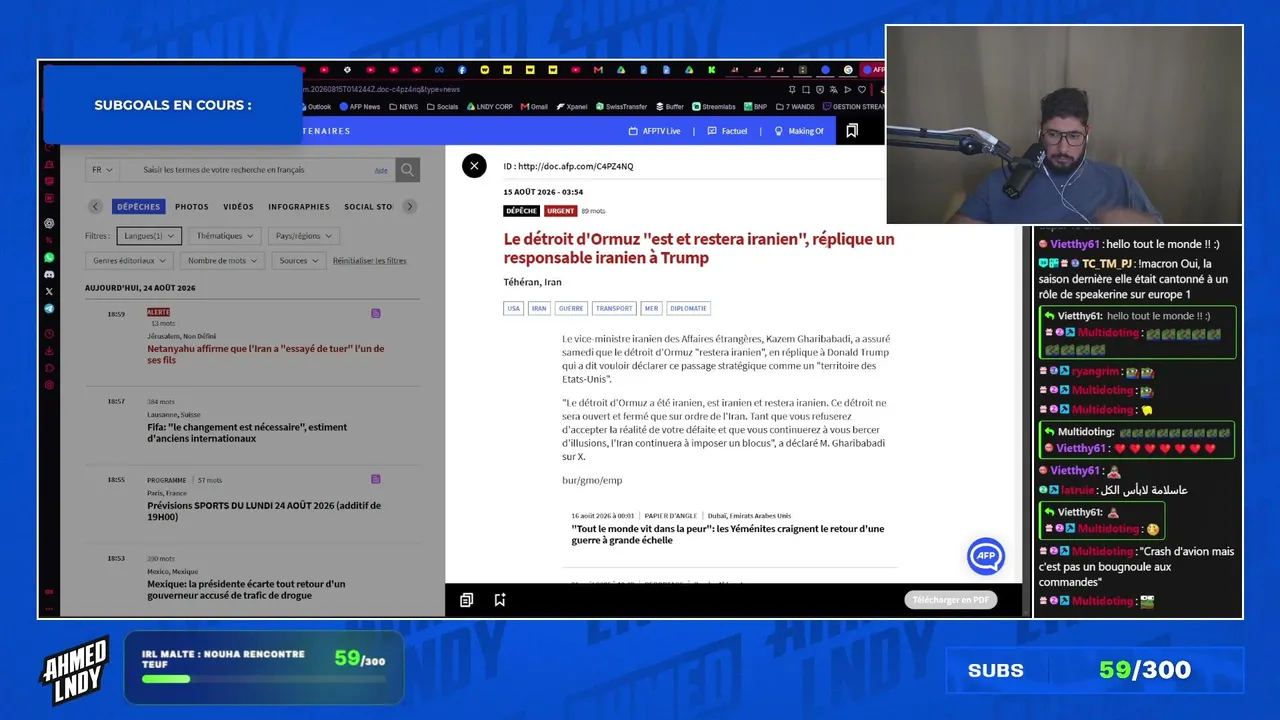
Task: Open the Socials bookmarks folder
Action: point(443,107)
